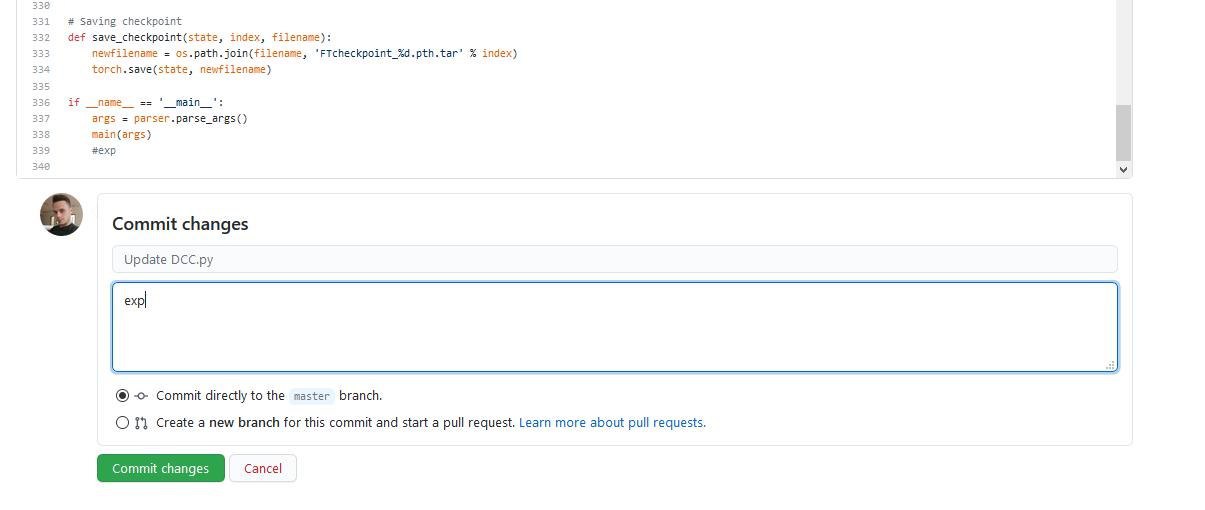Click the '# Saving checkpoint' comment line
This screenshot has width=1205, height=510.
point(125,21)
